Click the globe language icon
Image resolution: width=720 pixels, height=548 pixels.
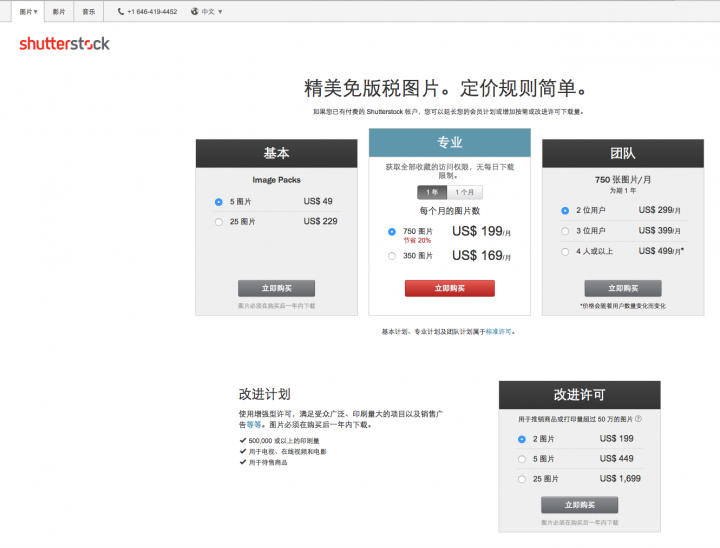coord(195,11)
